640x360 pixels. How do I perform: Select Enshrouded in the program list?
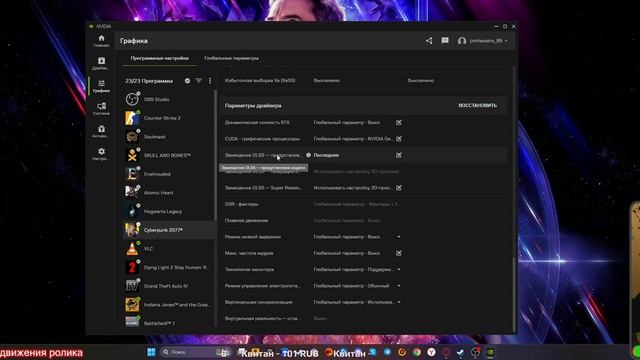[169, 174]
